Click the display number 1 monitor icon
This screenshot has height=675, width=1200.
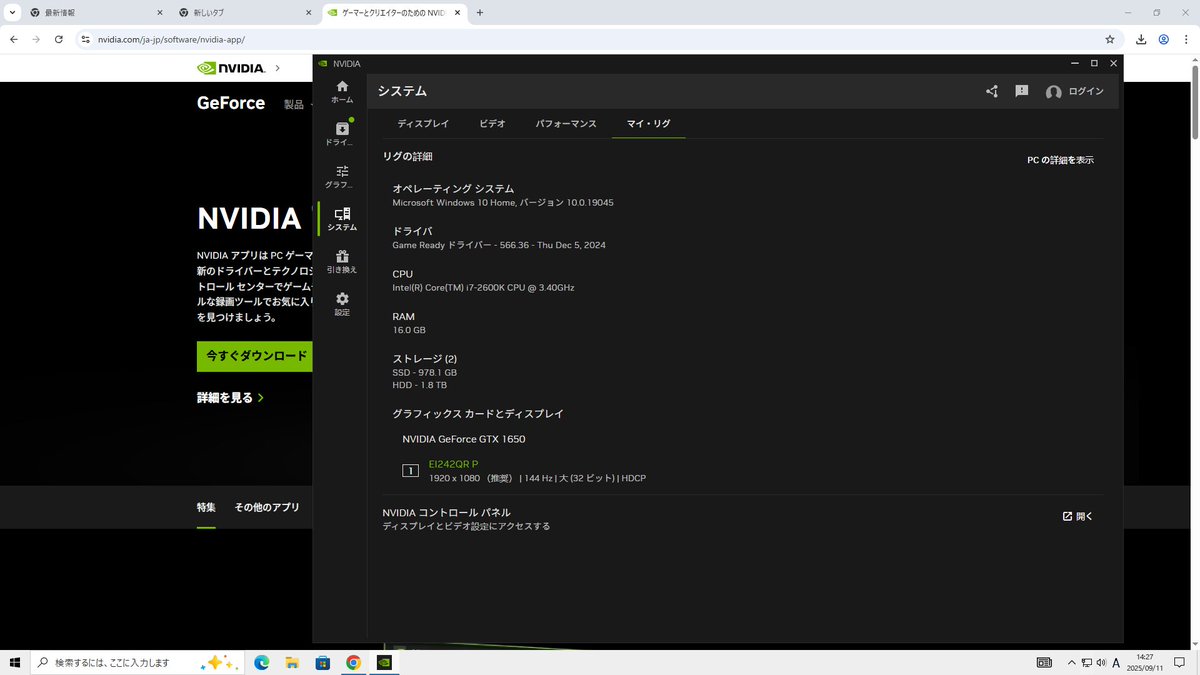coord(410,471)
